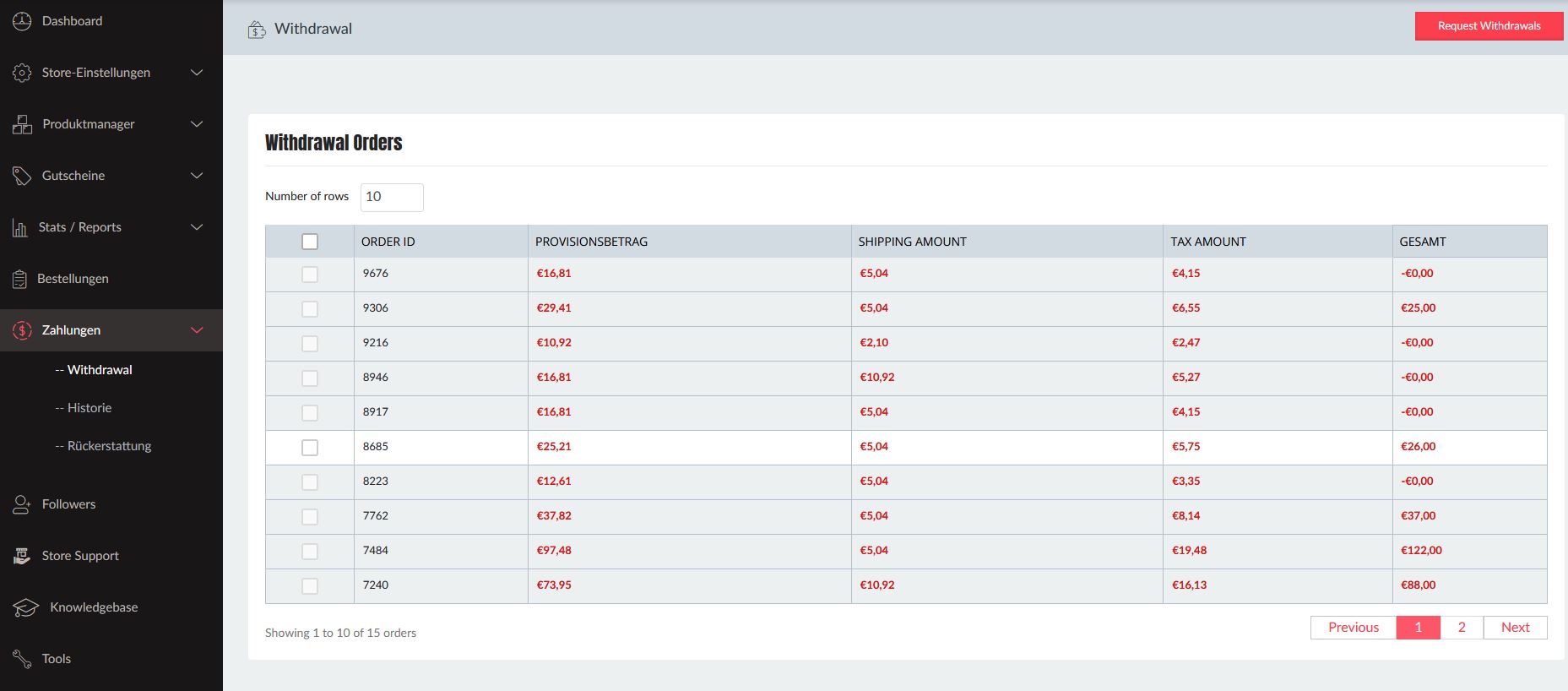
Task: Select the checkbox for order 9676
Action: (310, 274)
